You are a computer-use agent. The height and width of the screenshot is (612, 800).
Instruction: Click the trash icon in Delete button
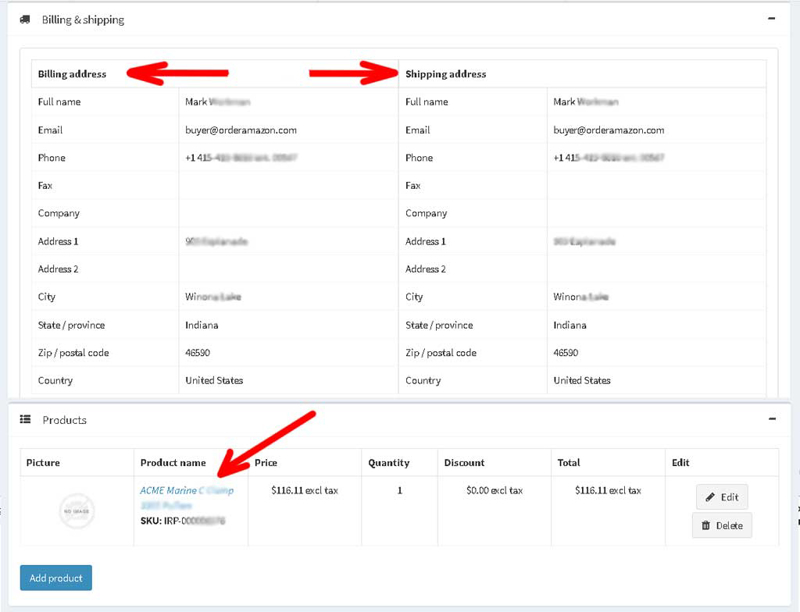pyautogui.click(x=706, y=525)
